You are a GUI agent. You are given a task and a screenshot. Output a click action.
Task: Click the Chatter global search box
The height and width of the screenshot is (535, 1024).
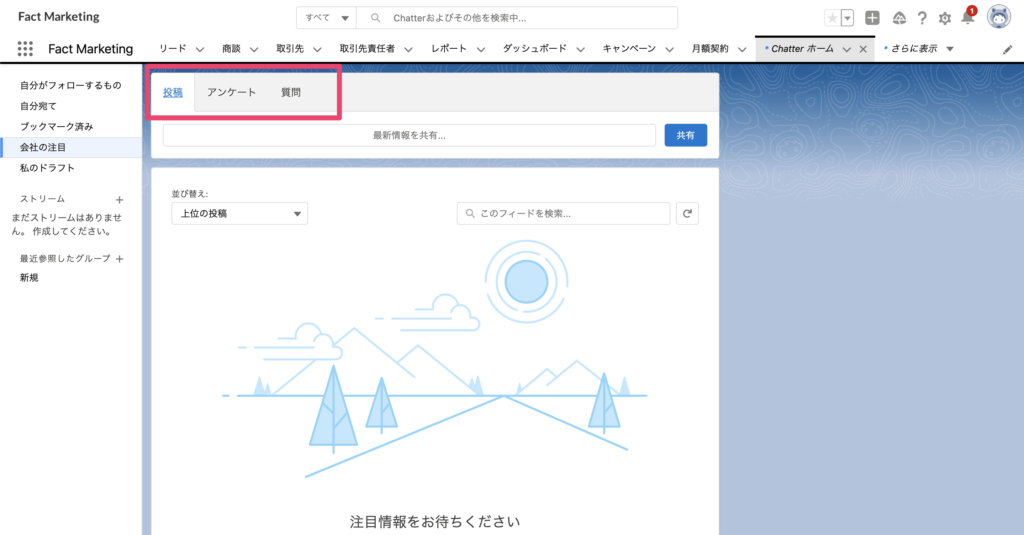tap(517, 18)
